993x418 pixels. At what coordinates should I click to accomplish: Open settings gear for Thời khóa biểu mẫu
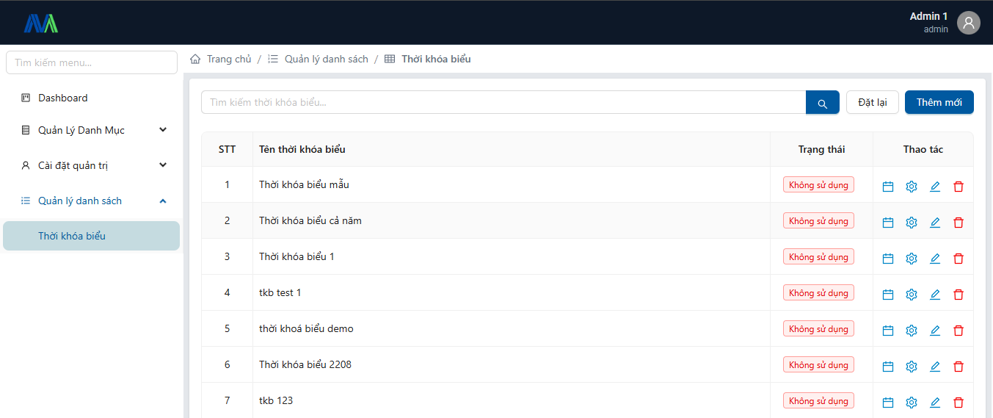[x=911, y=187]
